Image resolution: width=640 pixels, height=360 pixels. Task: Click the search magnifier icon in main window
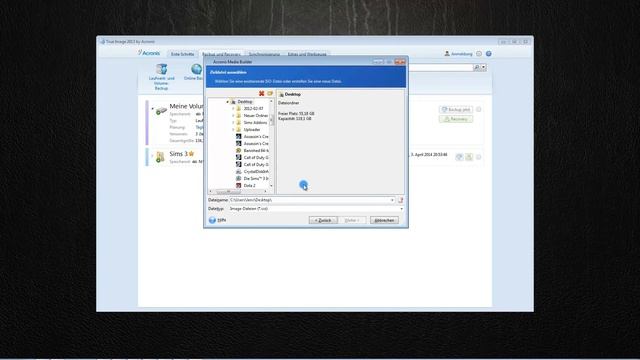[476, 67]
